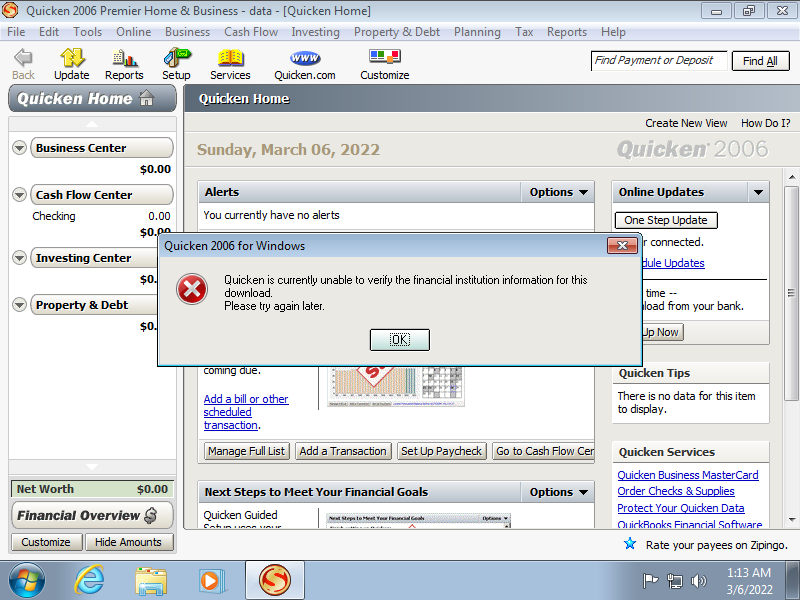Click OK in the error dialog
This screenshot has height=600, width=800.
pos(399,340)
